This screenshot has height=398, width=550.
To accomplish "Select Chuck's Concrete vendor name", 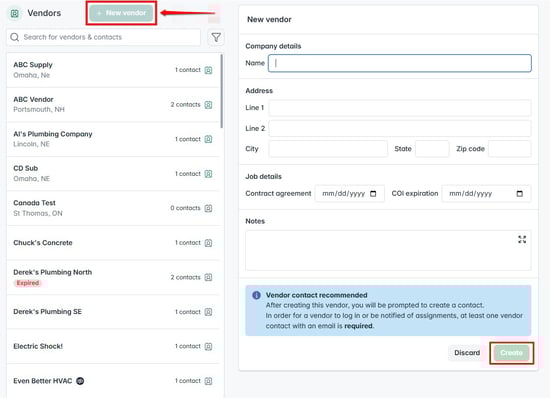I will point(43,243).
